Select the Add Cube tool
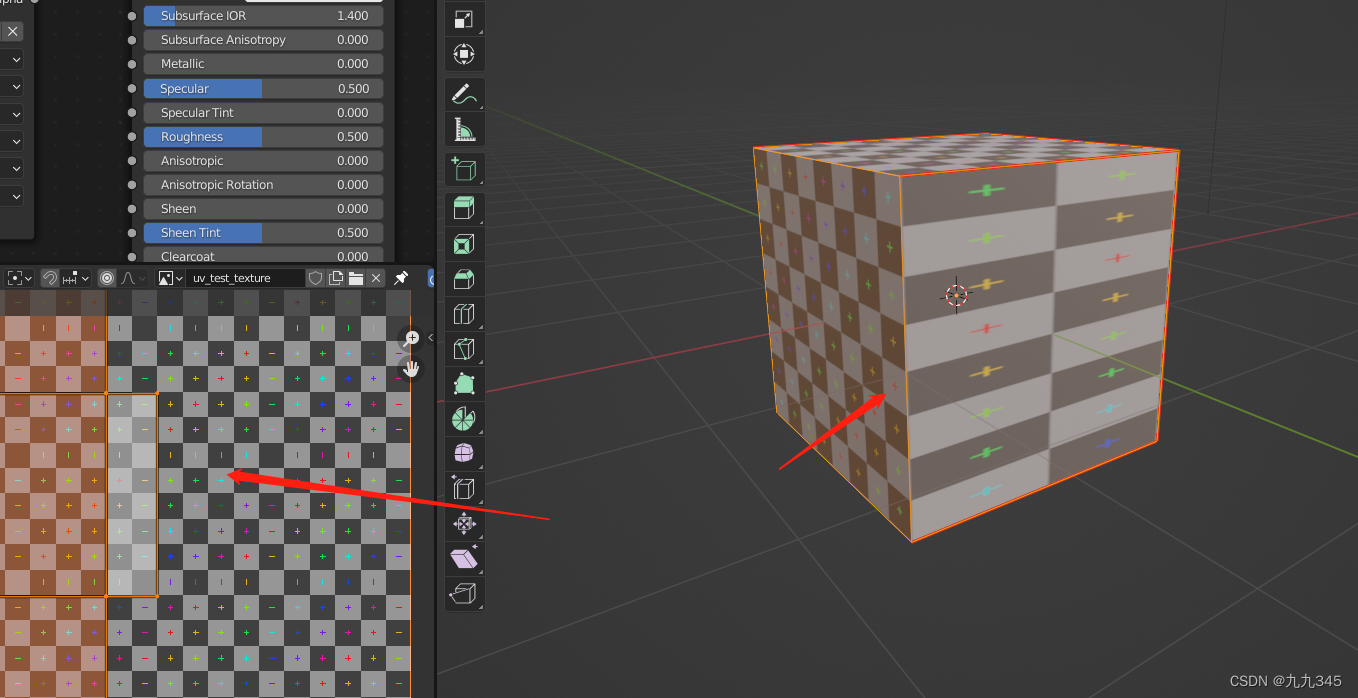The width and height of the screenshot is (1358, 698). click(464, 170)
